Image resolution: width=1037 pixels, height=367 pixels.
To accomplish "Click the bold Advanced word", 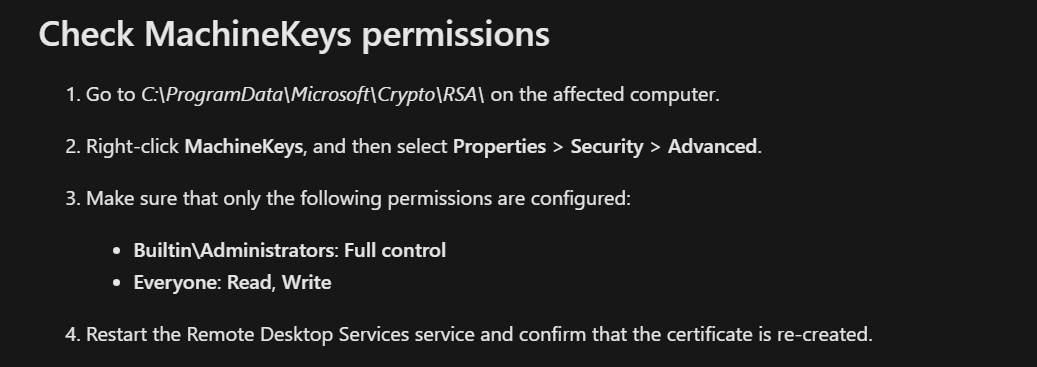I will 712,146.
